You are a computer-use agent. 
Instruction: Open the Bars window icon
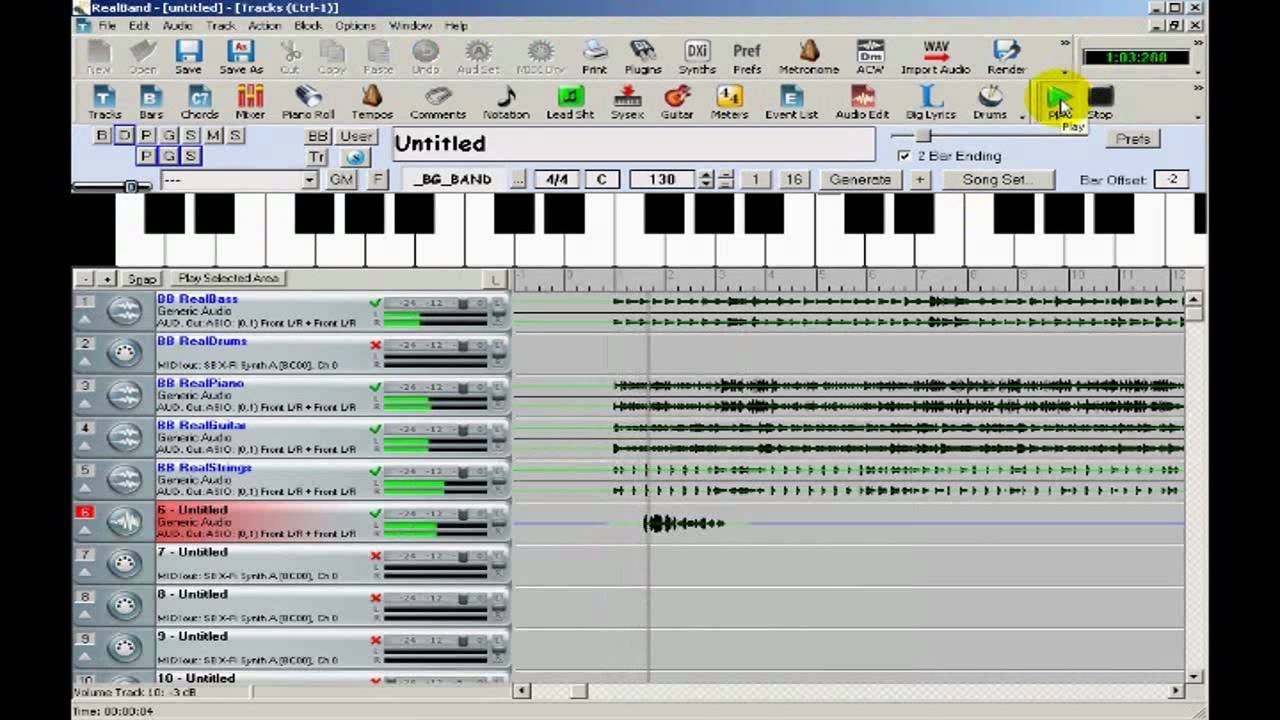[x=151, y=101]
